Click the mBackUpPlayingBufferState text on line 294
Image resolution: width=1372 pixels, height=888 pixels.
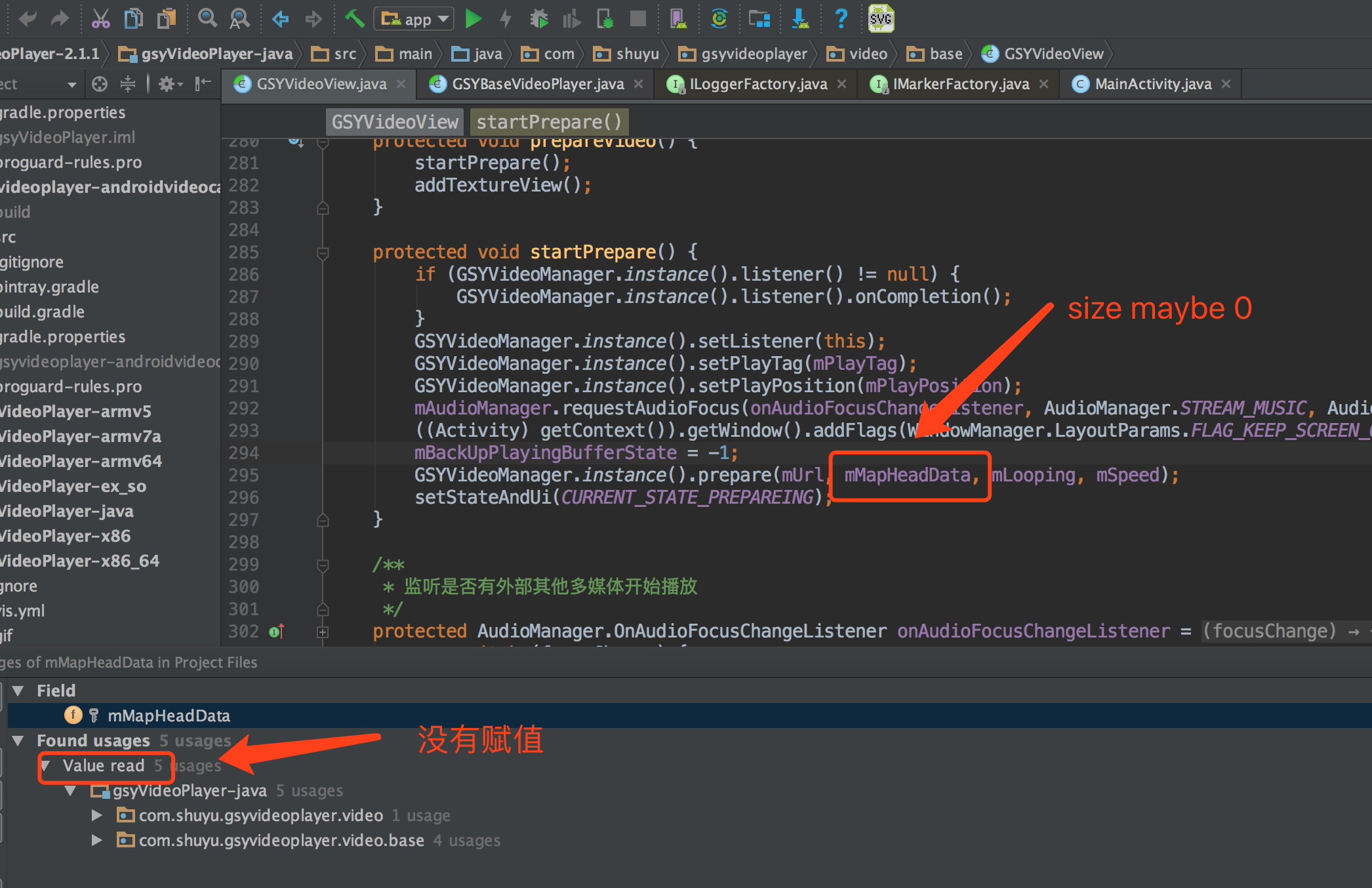click(x=545, y=453)
